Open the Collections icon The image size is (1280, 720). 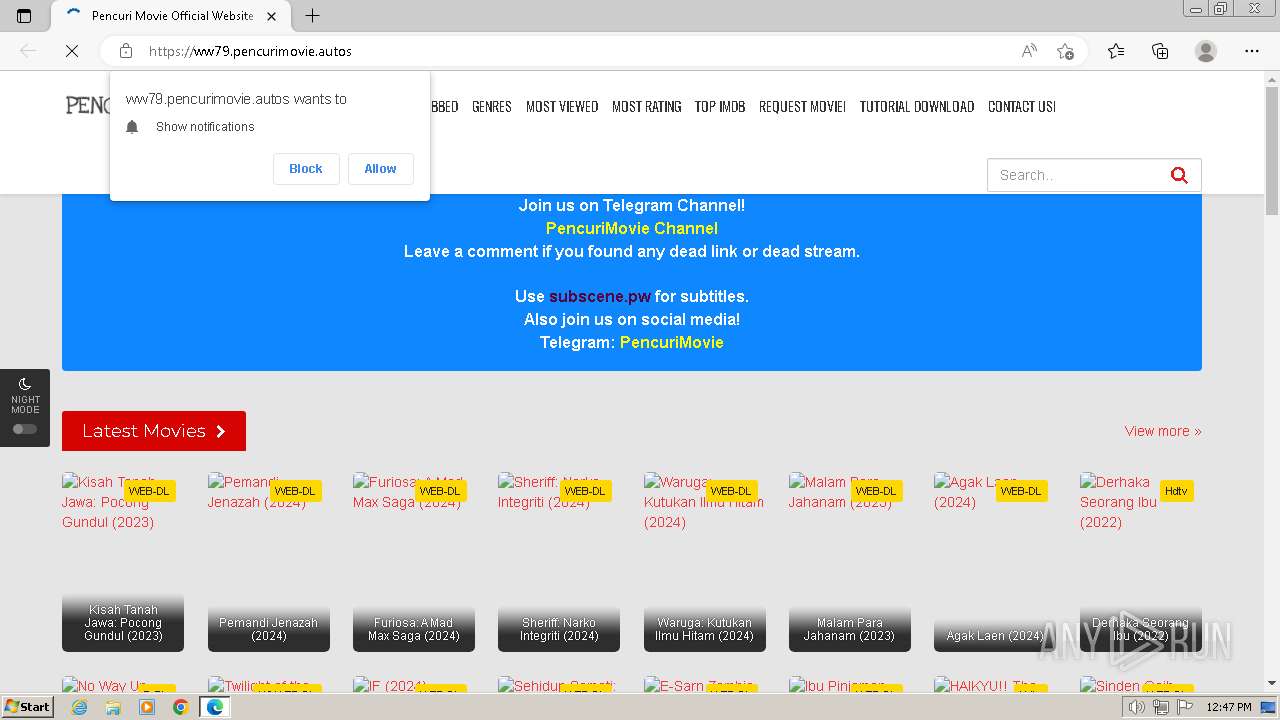pos(1160,51)
